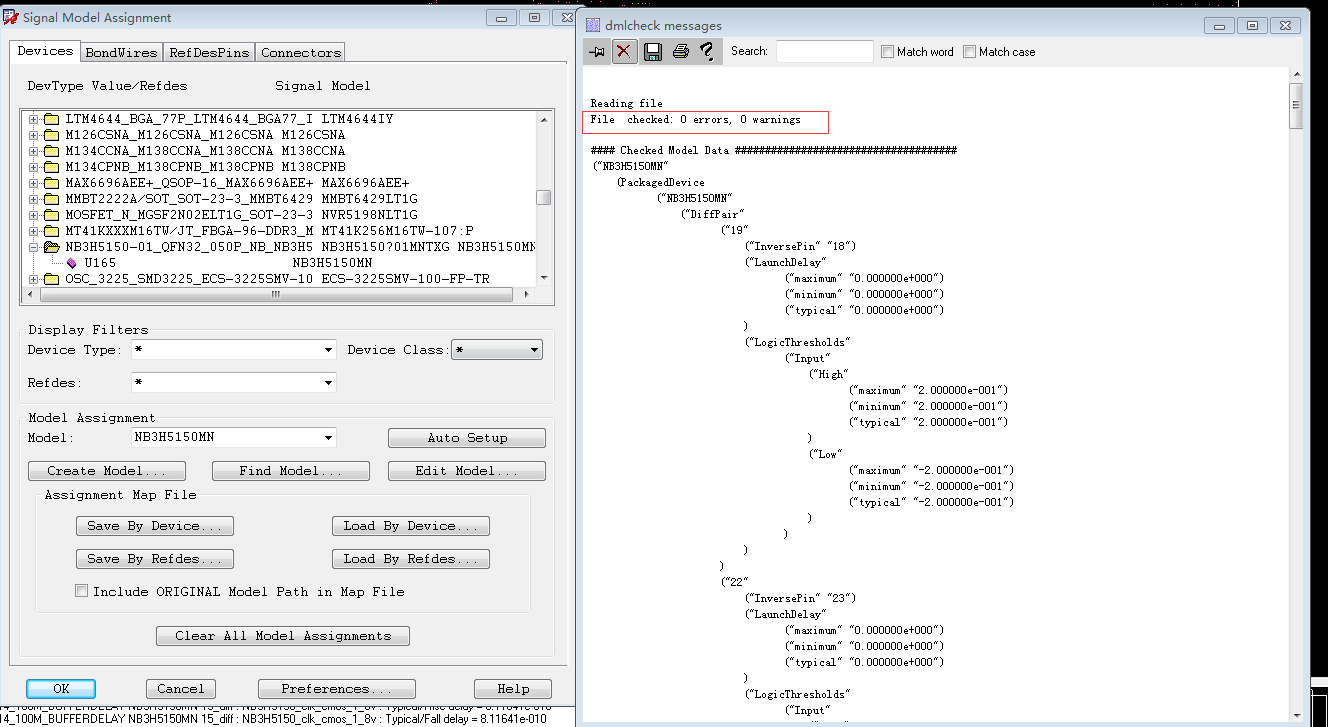Click the dmlcheck messages title bar icon
Image resolution: width=1328 pixels, height=727 pixels.
[x=593, y=25]
